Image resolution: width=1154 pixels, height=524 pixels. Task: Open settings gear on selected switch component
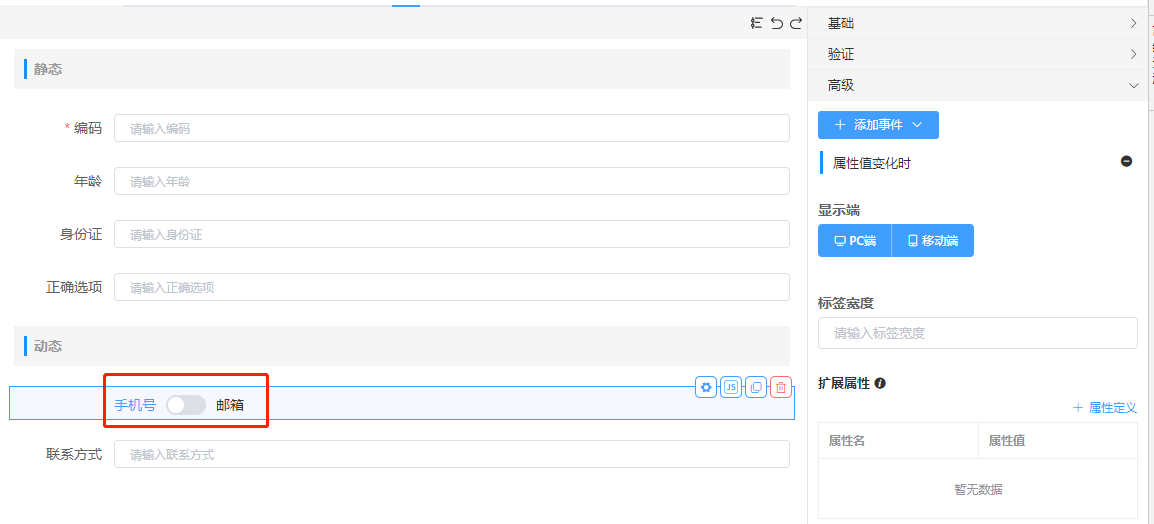click(706, 387)
